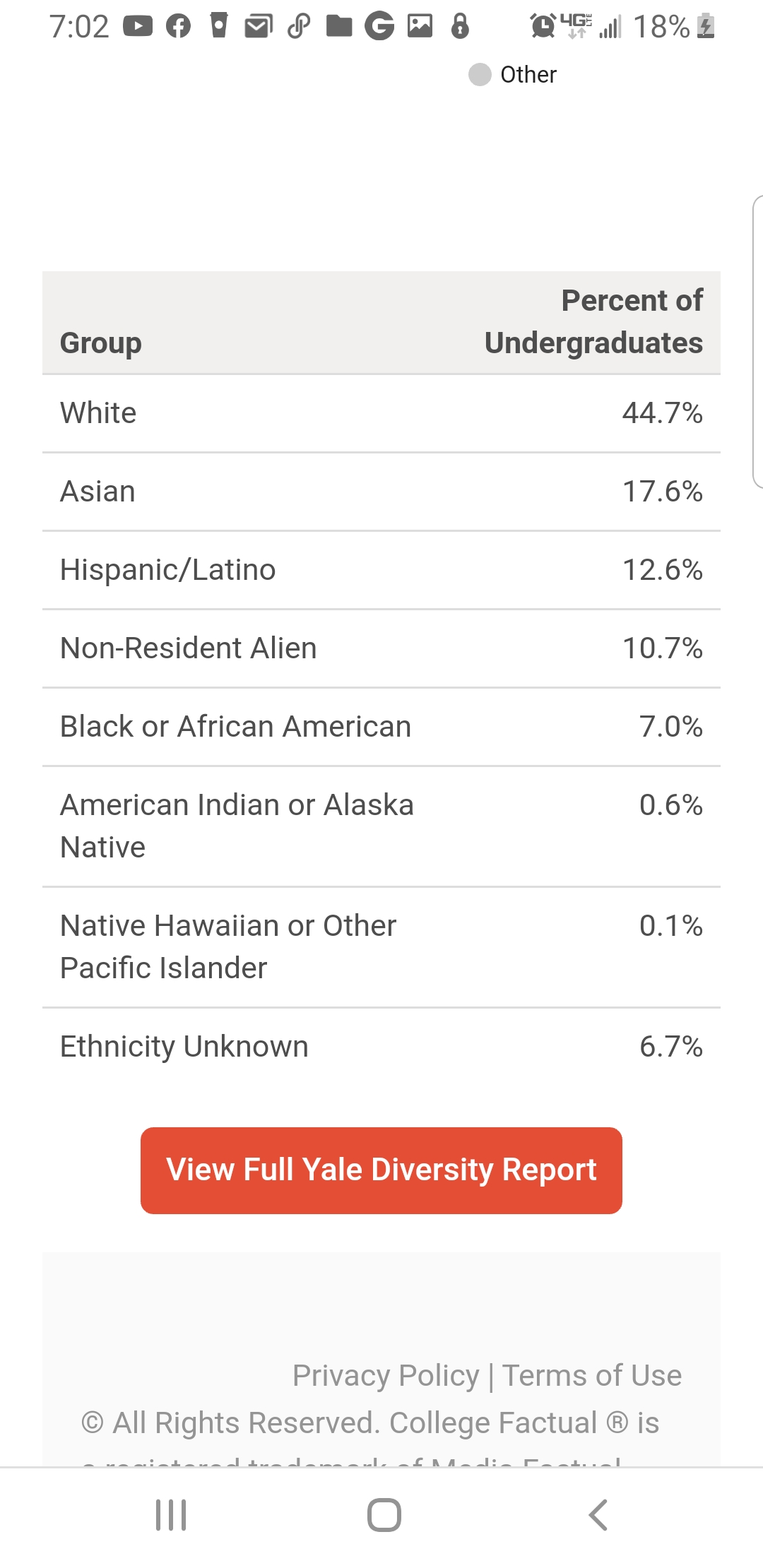The image size is (763, 1568).
Task: Tap the YouTube notification icon in status bar
Action: point(138,27)
